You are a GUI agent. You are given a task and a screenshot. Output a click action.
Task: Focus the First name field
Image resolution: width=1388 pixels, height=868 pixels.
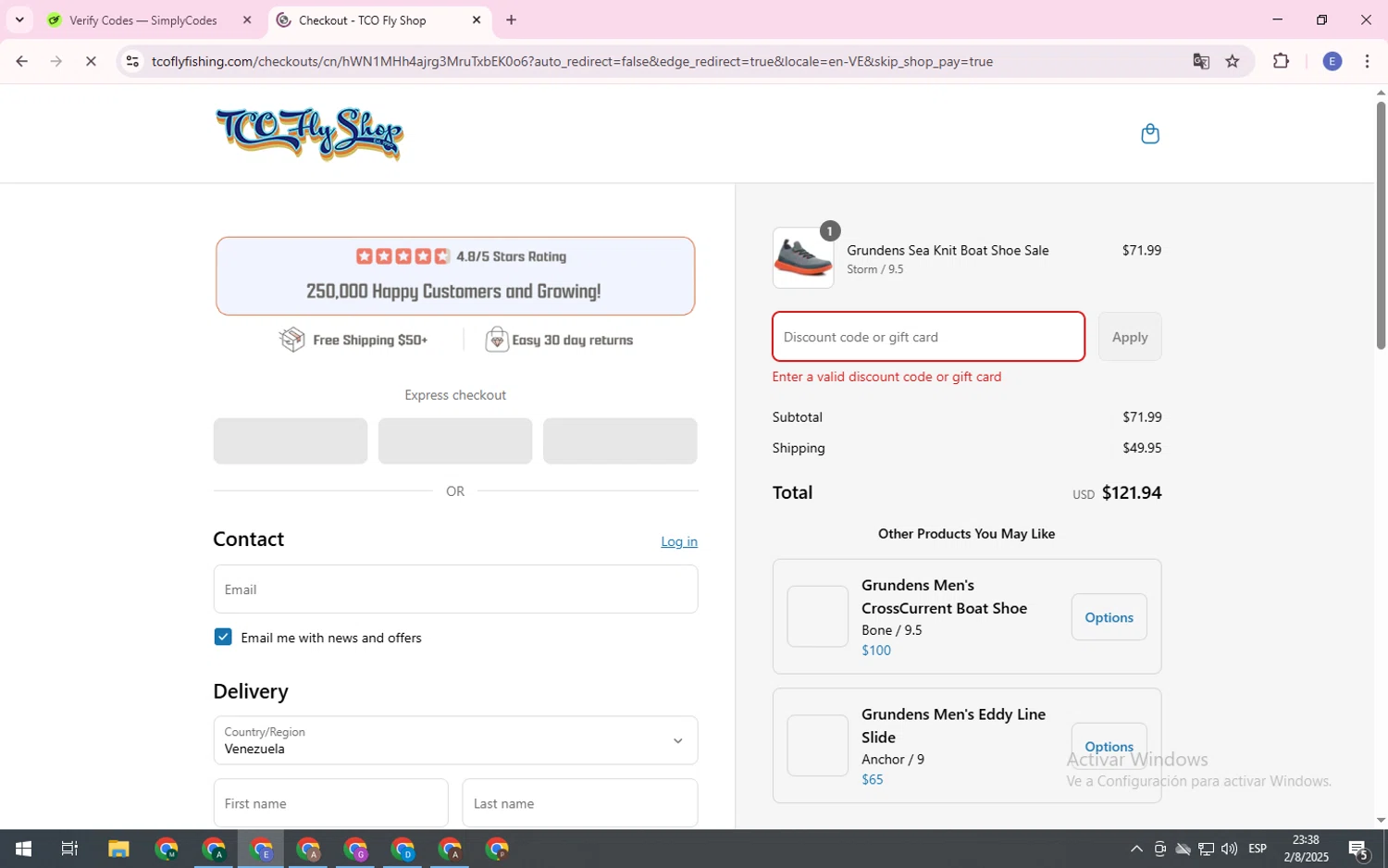(x=330, y=803)
